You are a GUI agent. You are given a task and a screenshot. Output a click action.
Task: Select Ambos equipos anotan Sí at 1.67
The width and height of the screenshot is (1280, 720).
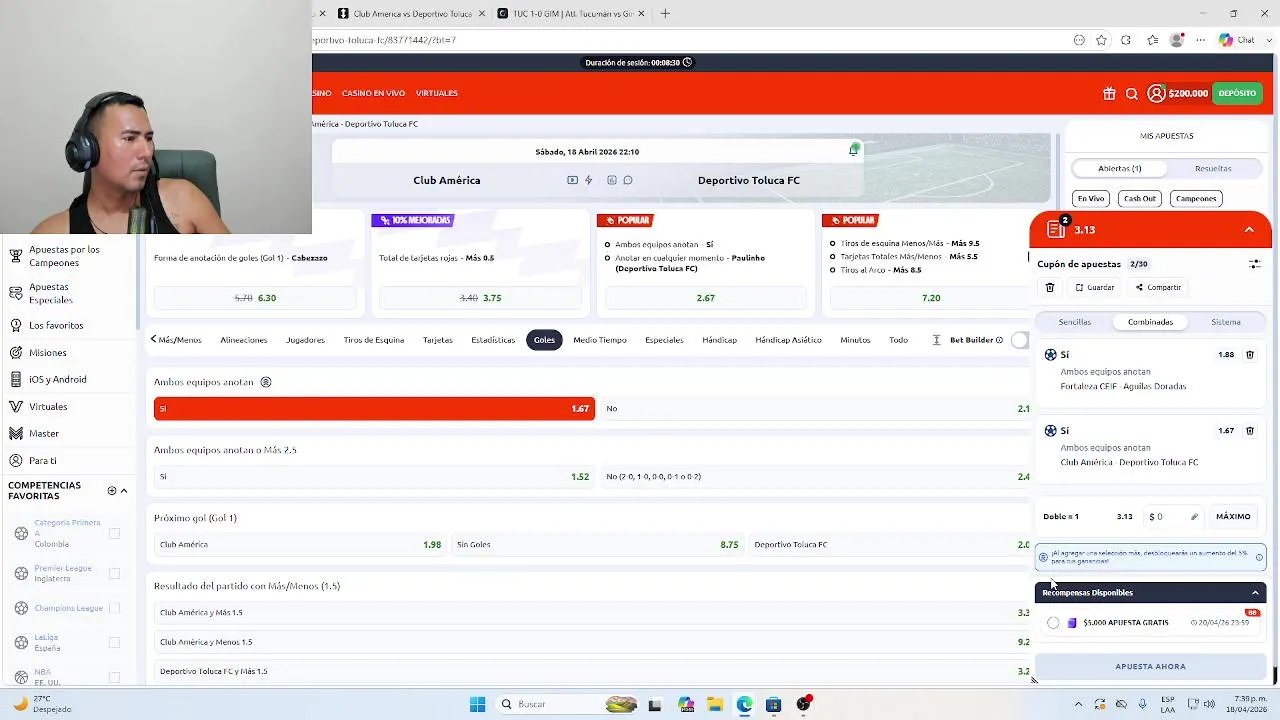click(x=374, y=409)
